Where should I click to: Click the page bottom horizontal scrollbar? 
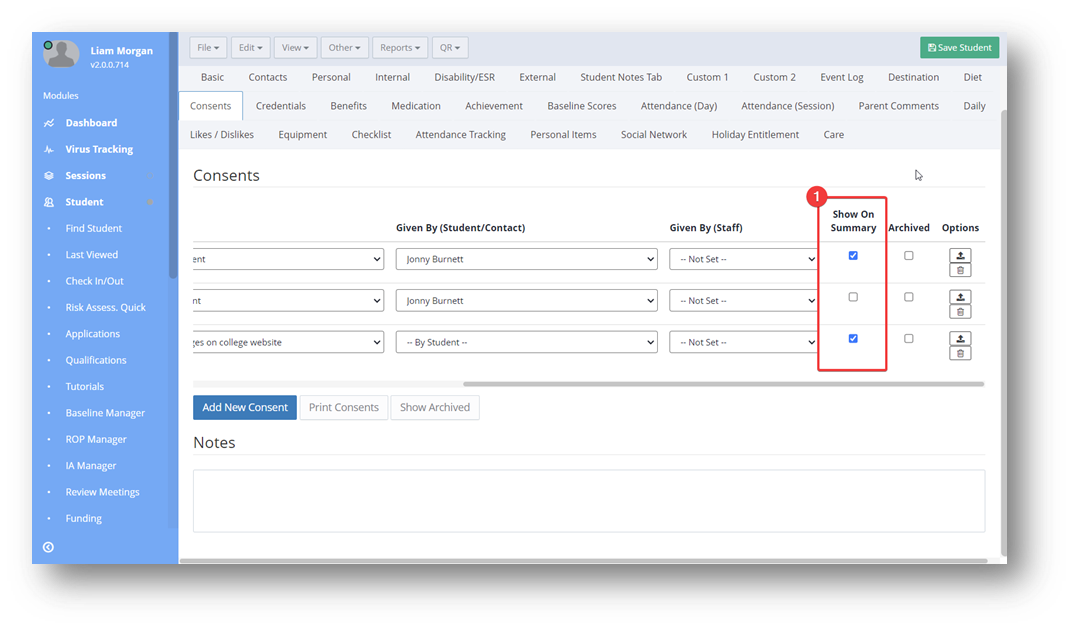pos(584,561)
